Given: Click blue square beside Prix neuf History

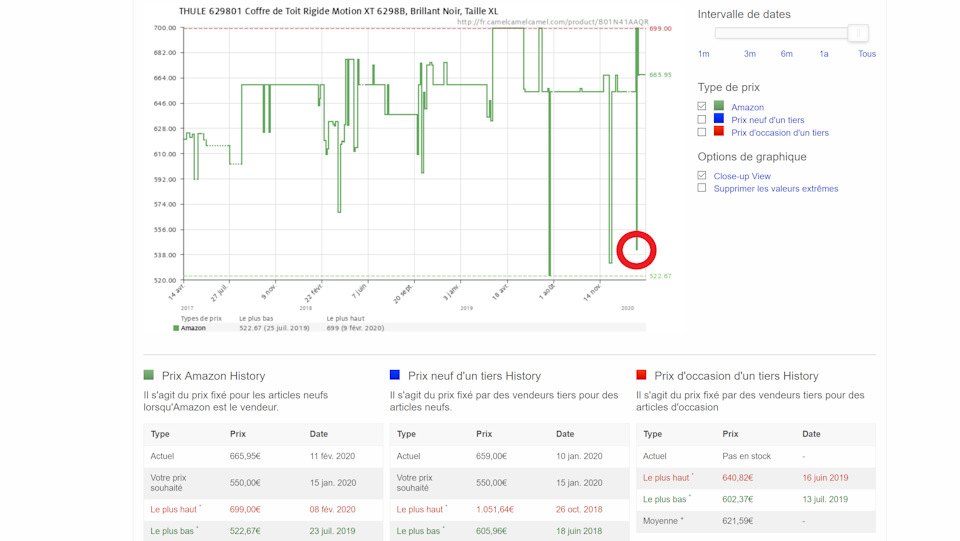Looking at the screenshot, I should 394,375.
